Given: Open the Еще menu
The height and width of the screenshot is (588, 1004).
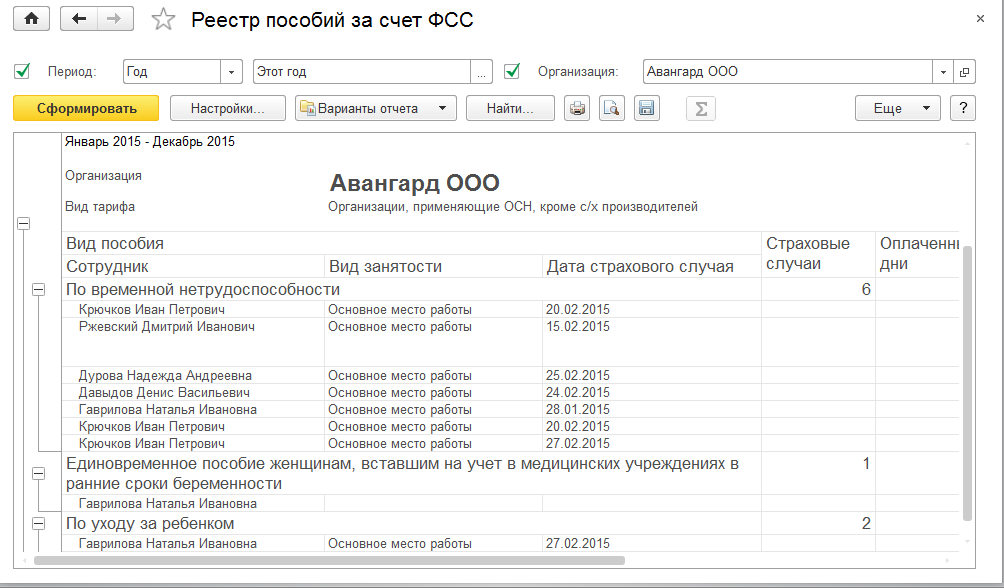Looking at the screenshot, I should [897, 108].
